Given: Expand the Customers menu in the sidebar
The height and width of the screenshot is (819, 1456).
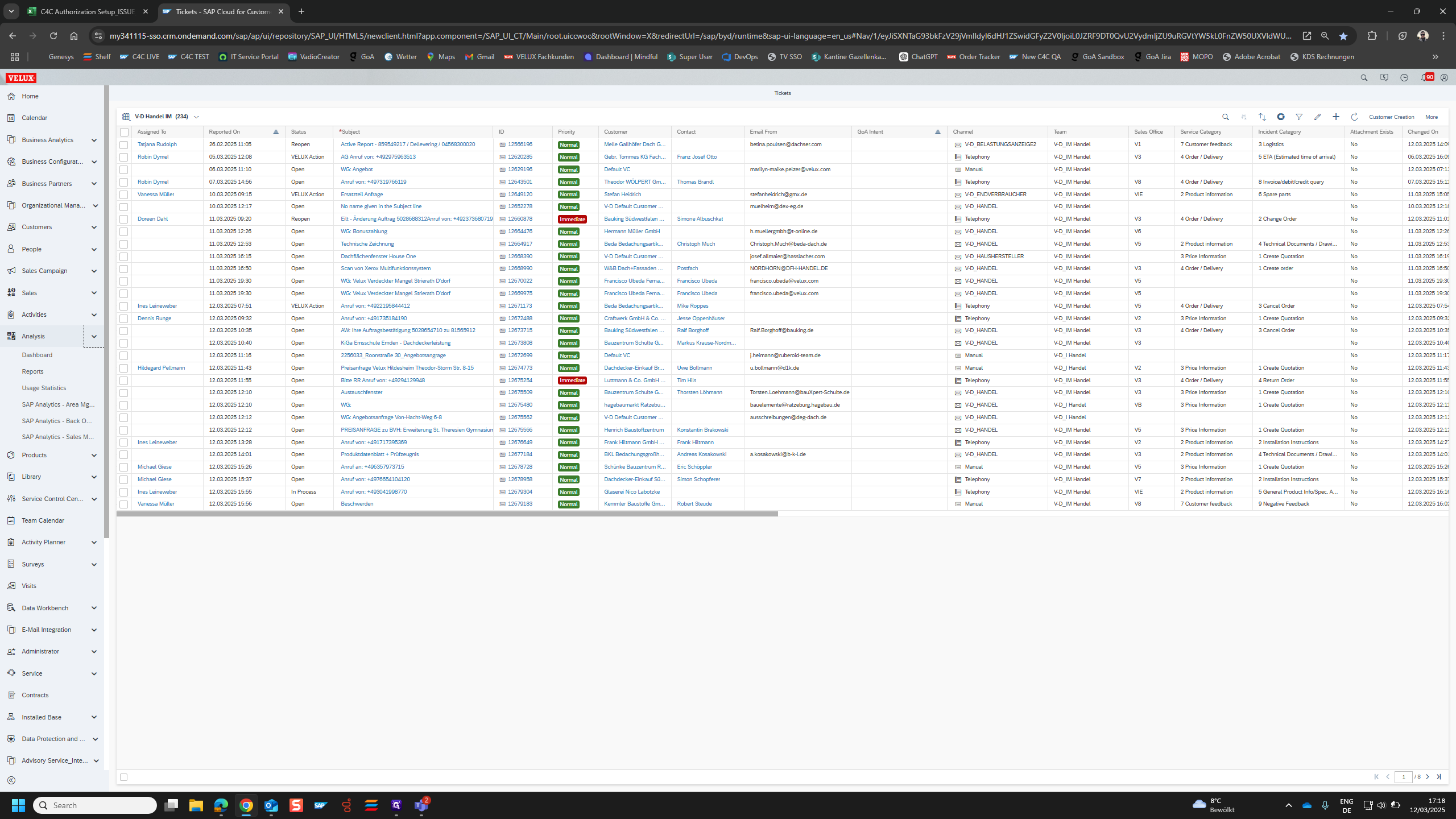Looking at the screenshot, I should click(94, 227).
